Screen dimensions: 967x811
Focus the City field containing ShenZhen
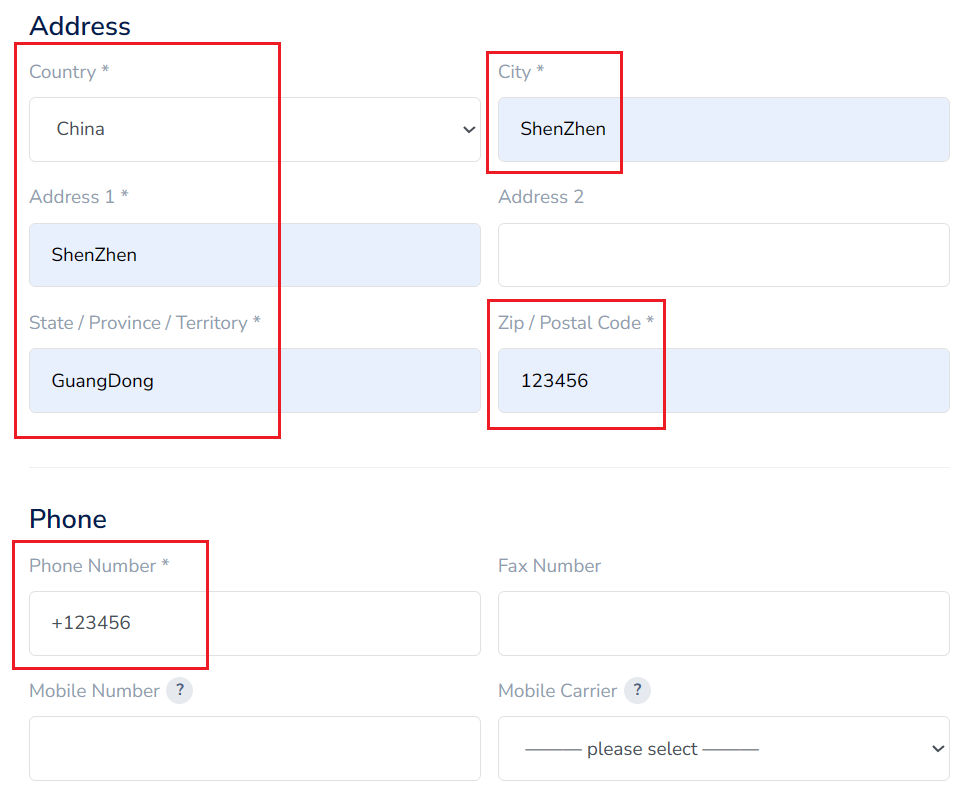point(723,129)
